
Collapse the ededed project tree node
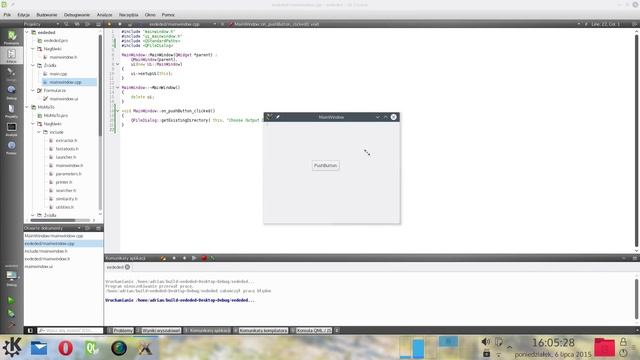[27, 32]
